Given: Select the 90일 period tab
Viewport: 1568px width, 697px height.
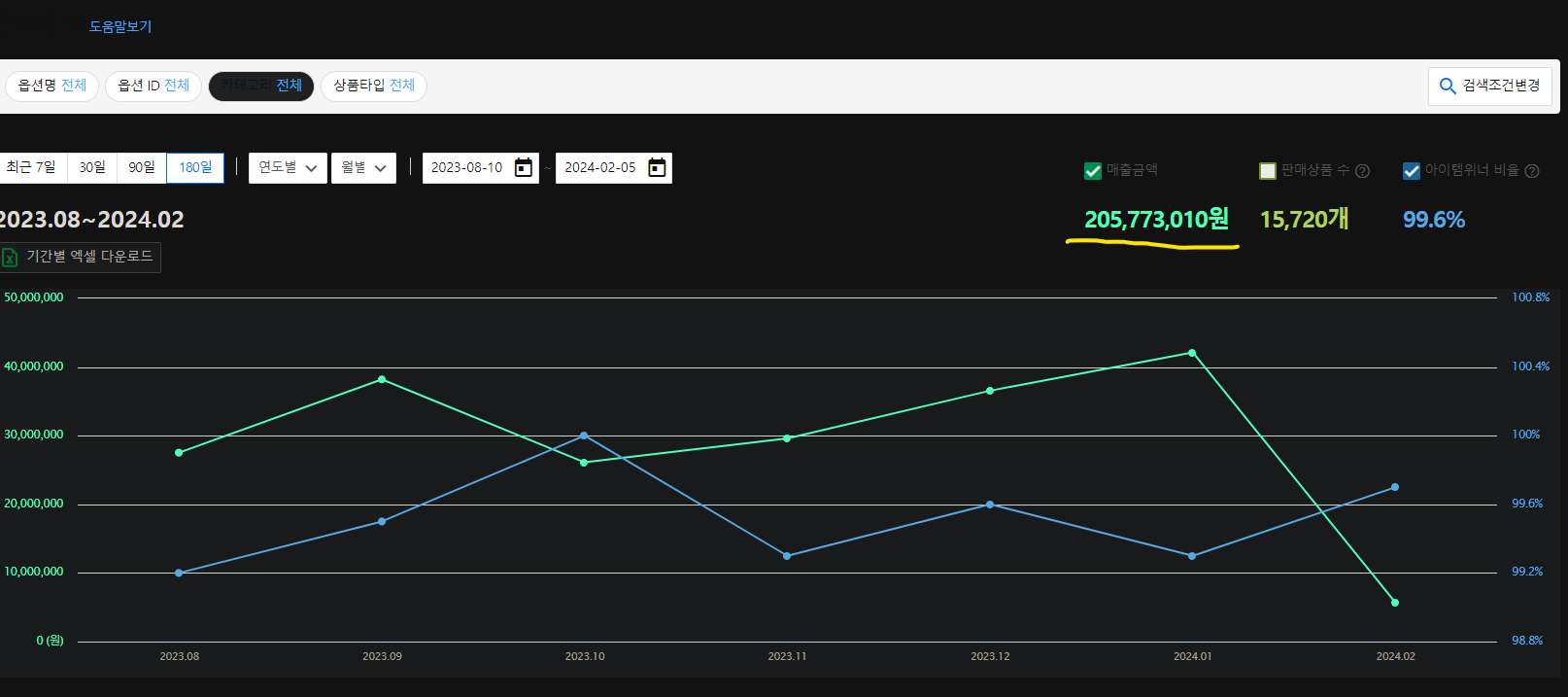Looking at the screenshot, I should pyautogui.click(x=142, y=168).
